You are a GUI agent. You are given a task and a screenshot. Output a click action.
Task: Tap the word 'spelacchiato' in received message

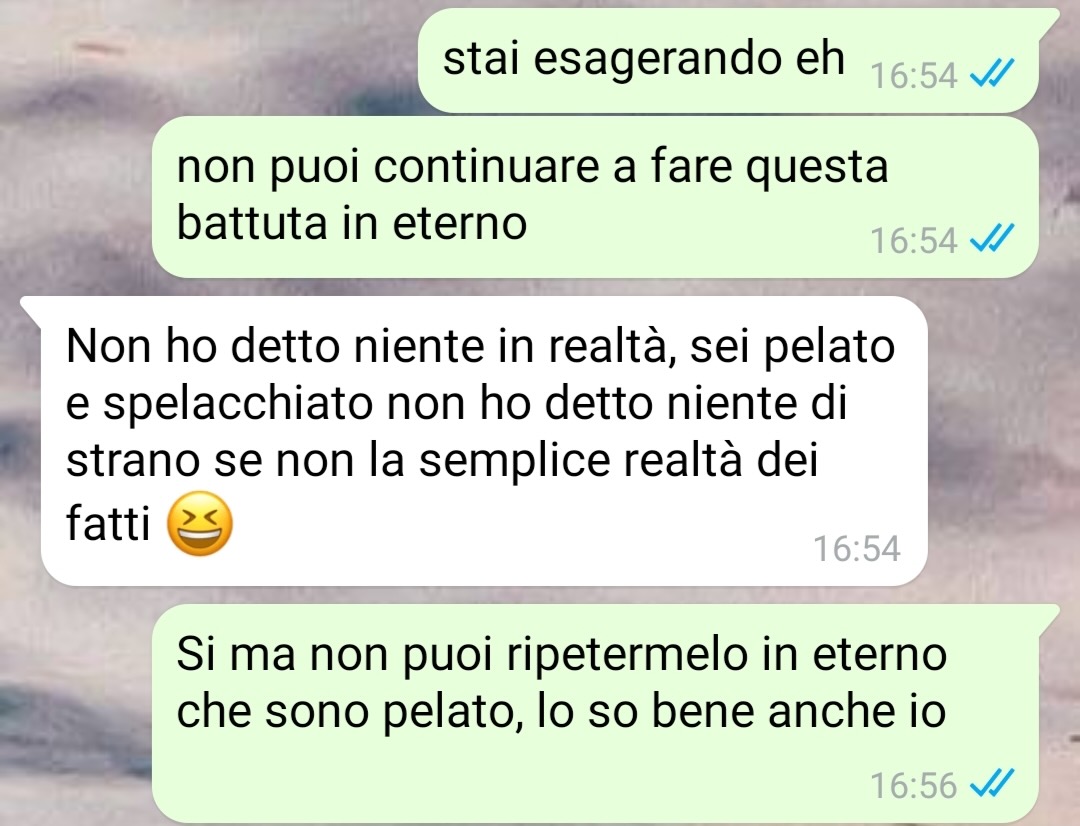(238, 404)
